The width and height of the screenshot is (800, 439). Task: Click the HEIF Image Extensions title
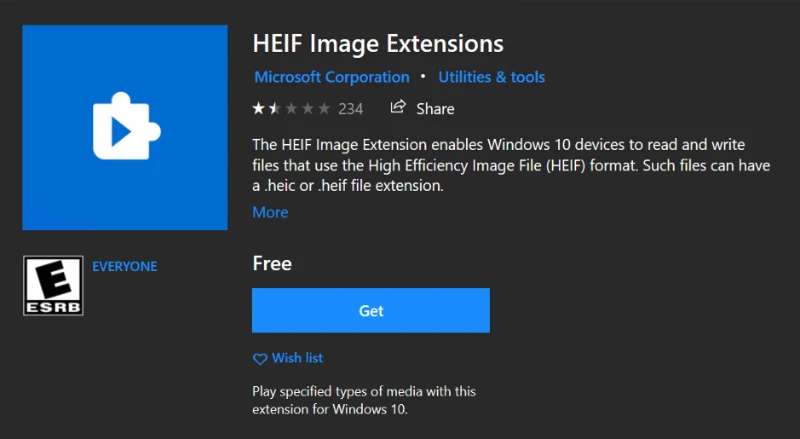pyautogui.click(x=378, y=43)
